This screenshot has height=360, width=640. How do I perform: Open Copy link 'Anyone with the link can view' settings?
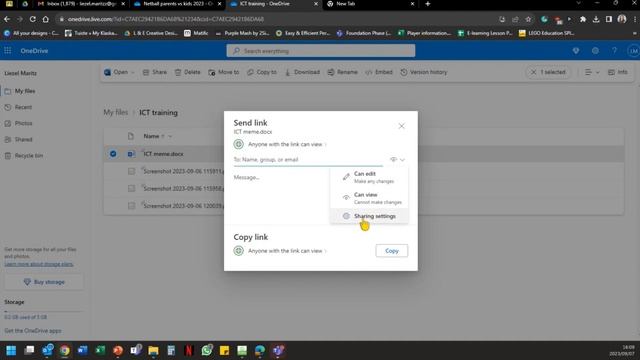287,251
